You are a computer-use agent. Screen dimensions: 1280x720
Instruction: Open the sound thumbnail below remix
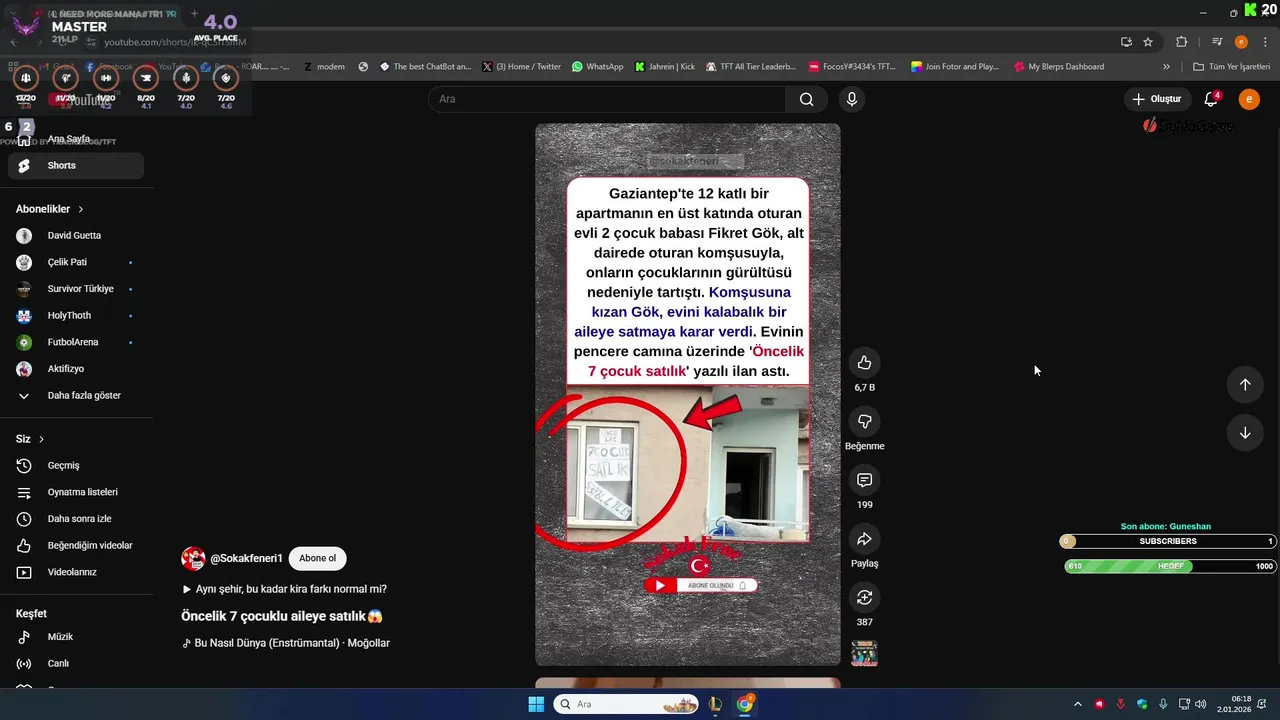tap(864, 654)
